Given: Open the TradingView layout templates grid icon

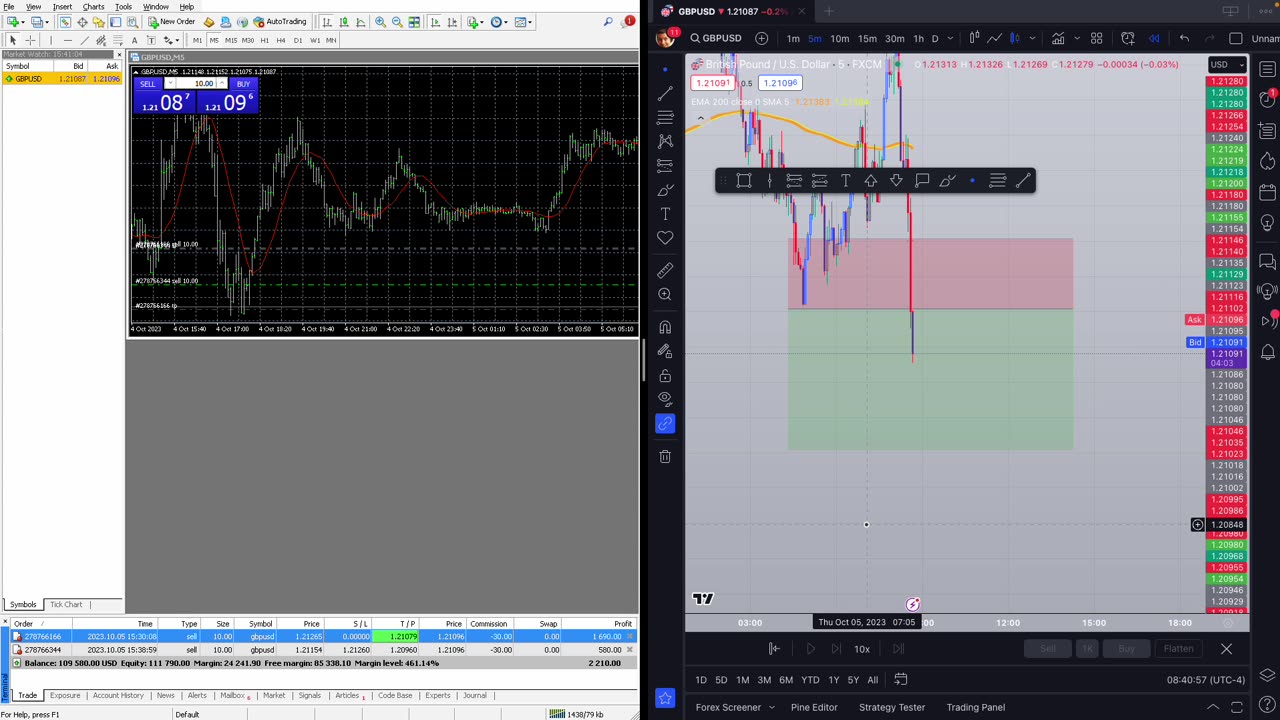Looking at the screenshot, I should pyautogui.click(x=1096, y=38).
